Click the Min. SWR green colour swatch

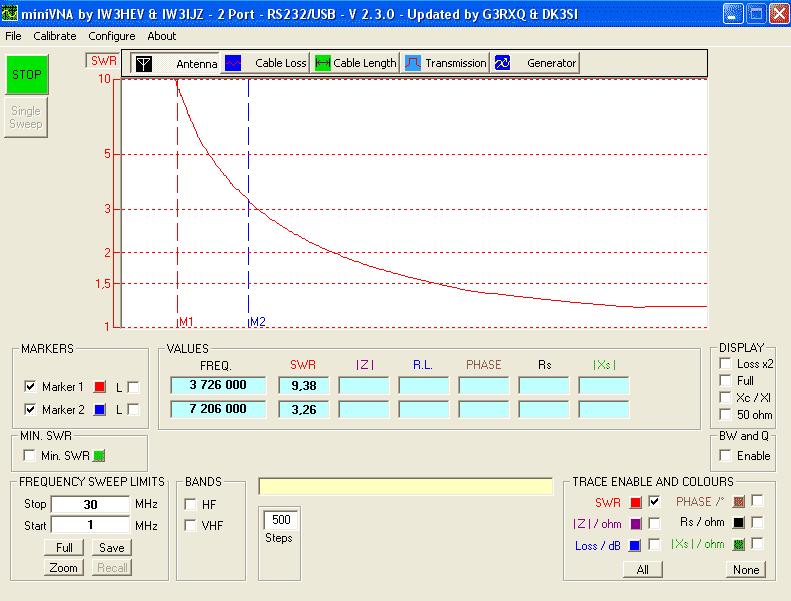coord(99,456)
